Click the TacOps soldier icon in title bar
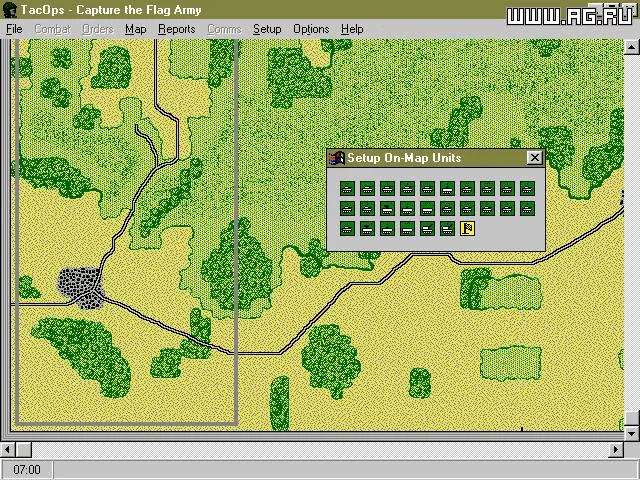 point(10,10)
